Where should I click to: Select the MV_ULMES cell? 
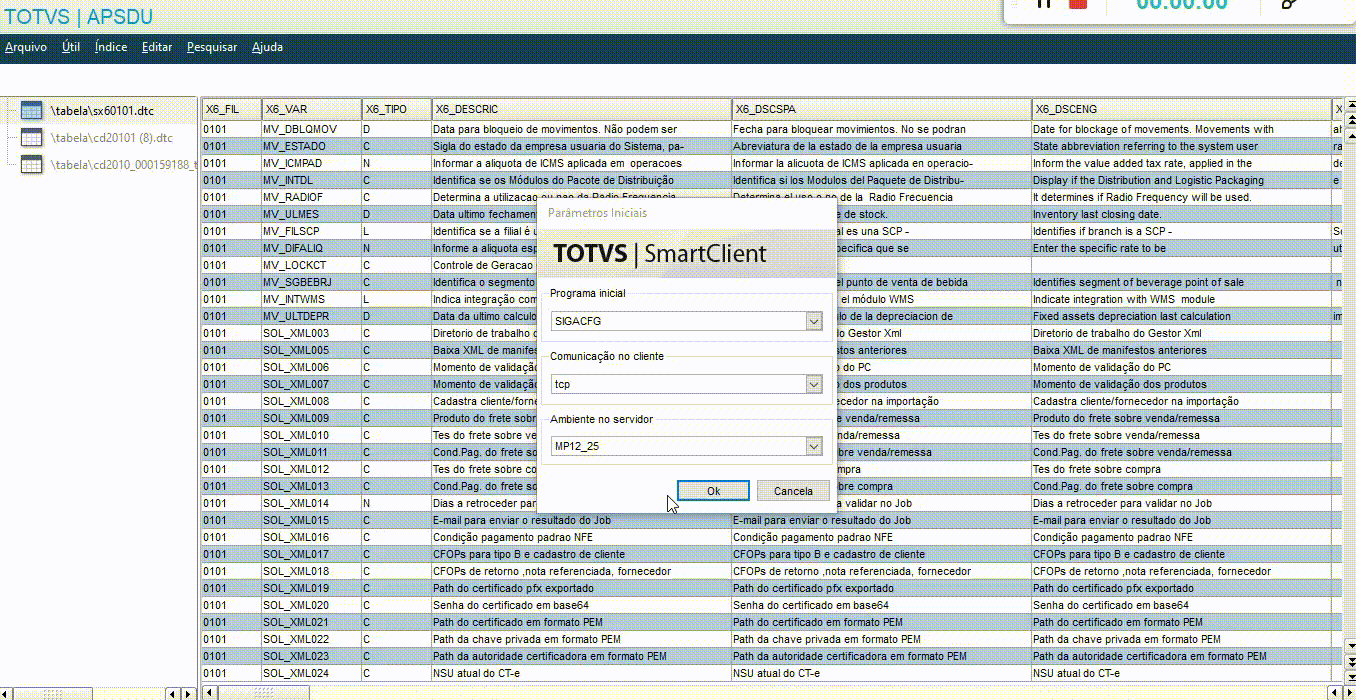[x=311, y=214]
